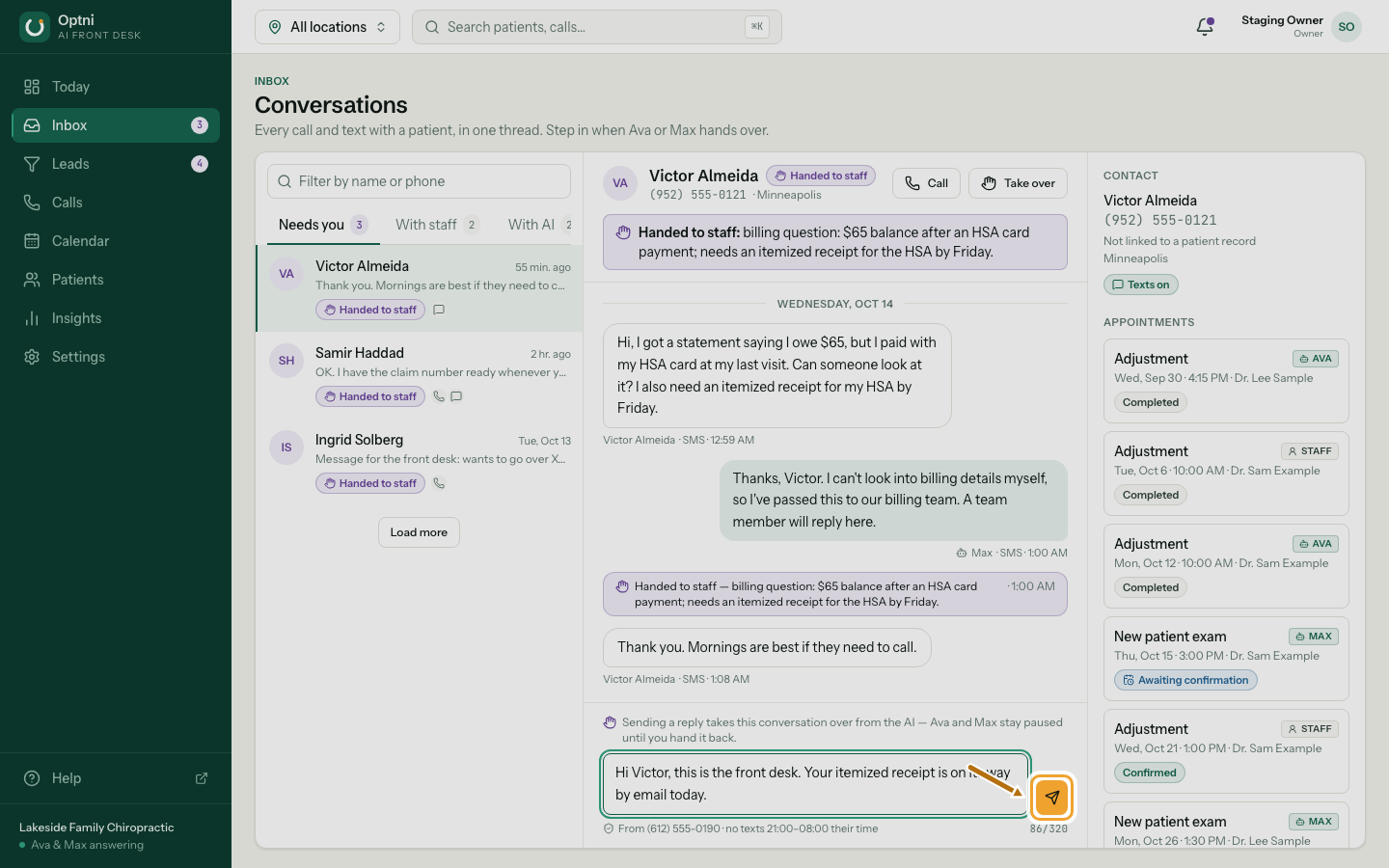This screenshot has width=1389, height=868.
Task: Click Staging Owner account name
Action: (1282, 20)
